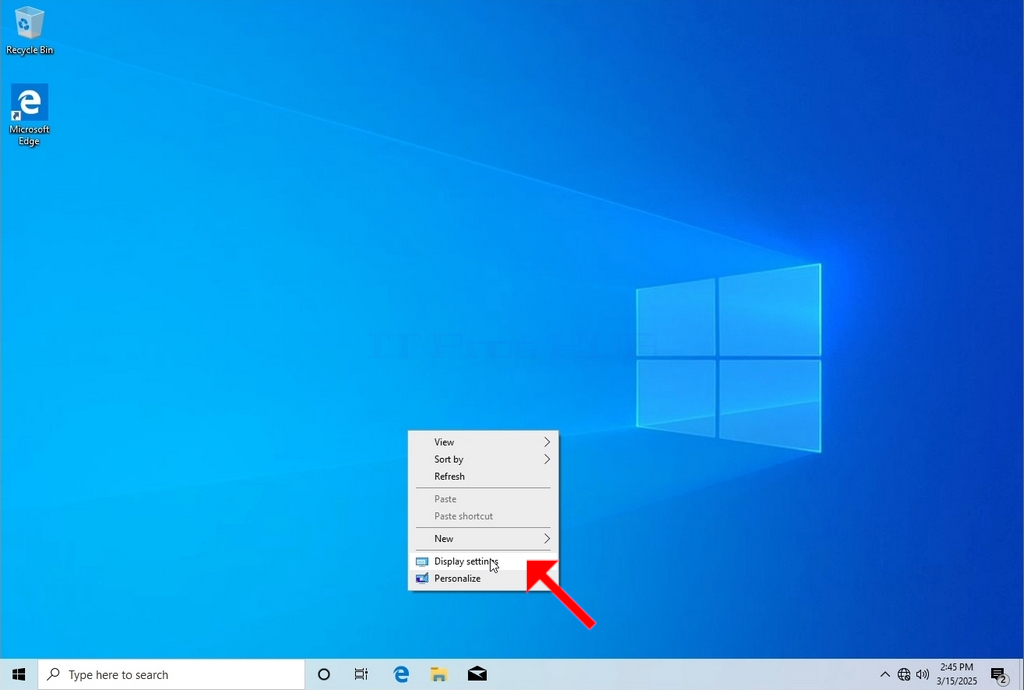Click the Type here to search box

[171, 674]
